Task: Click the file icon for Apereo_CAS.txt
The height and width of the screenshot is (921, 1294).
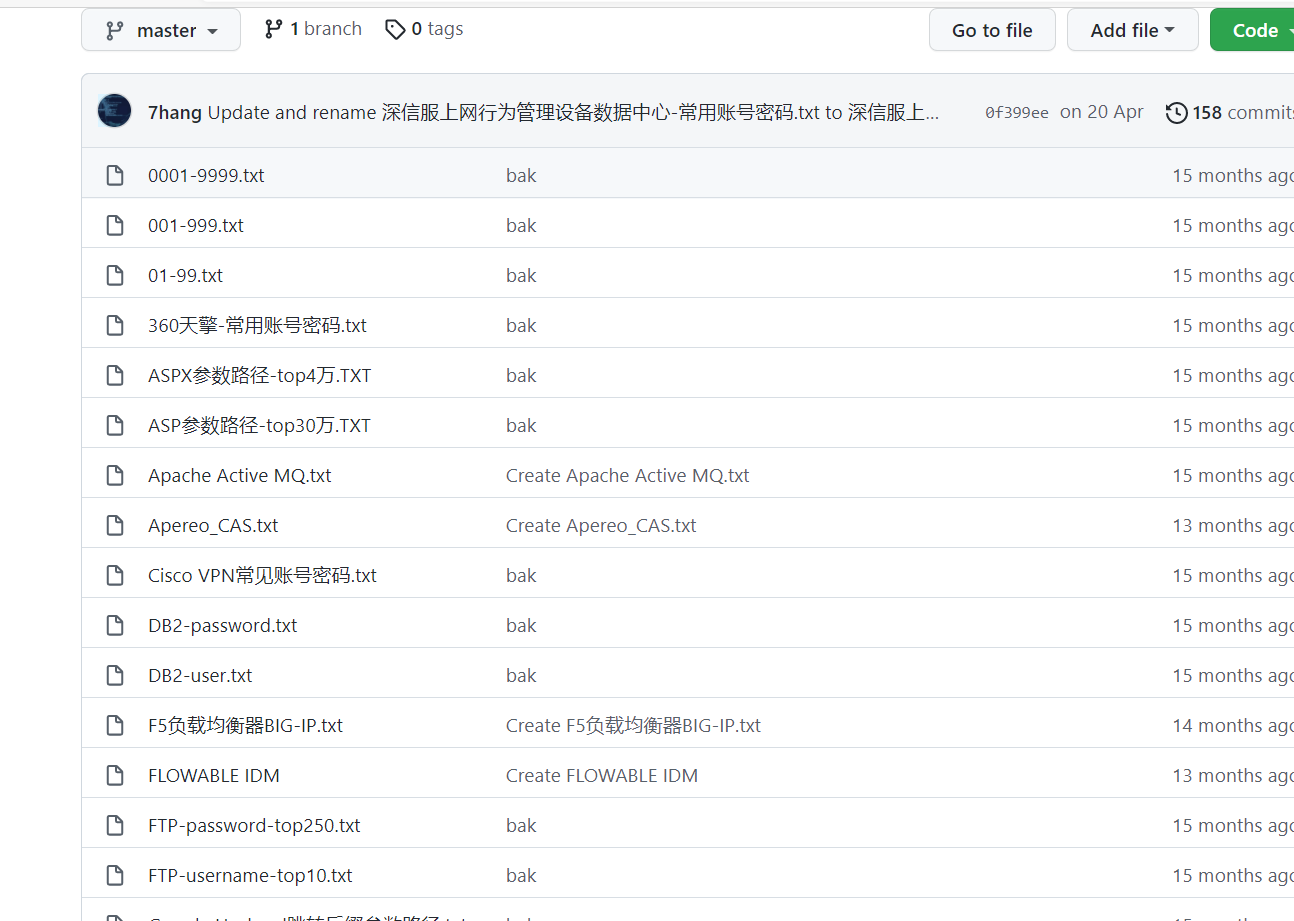Action: (x=115, y=526)
